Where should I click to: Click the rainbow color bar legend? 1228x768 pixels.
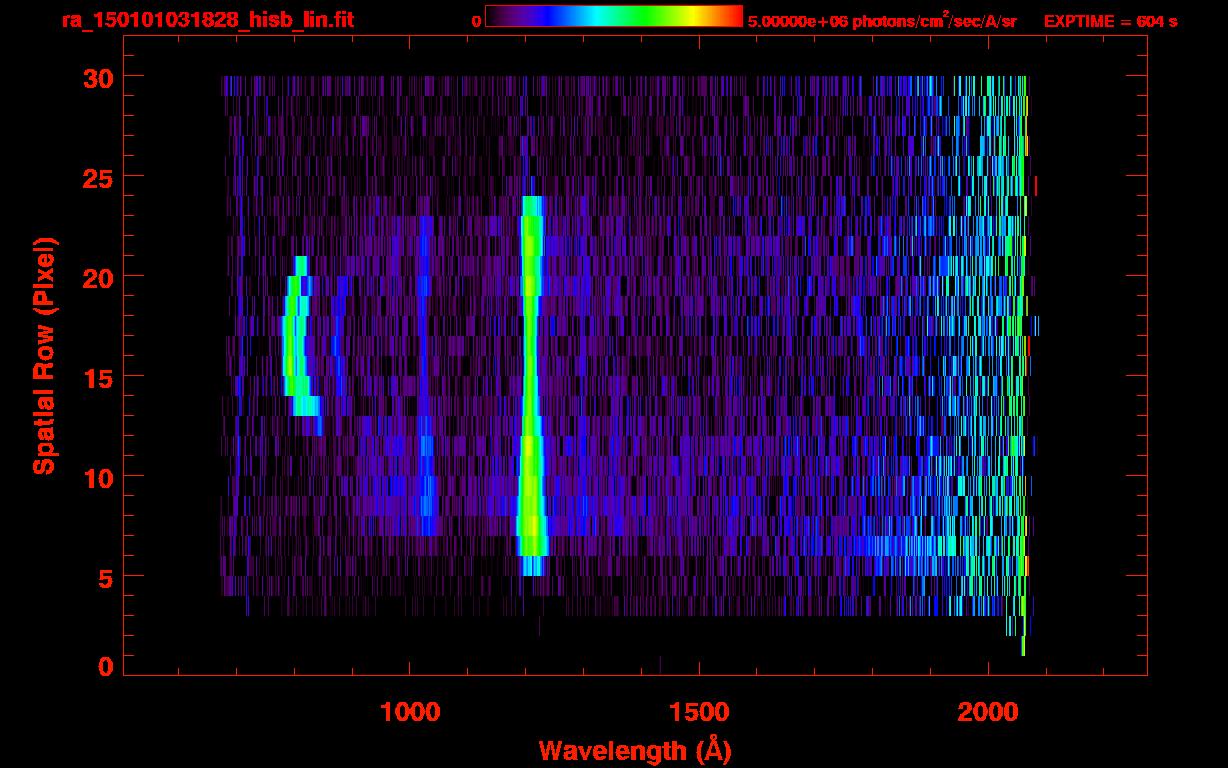(614, 16)
